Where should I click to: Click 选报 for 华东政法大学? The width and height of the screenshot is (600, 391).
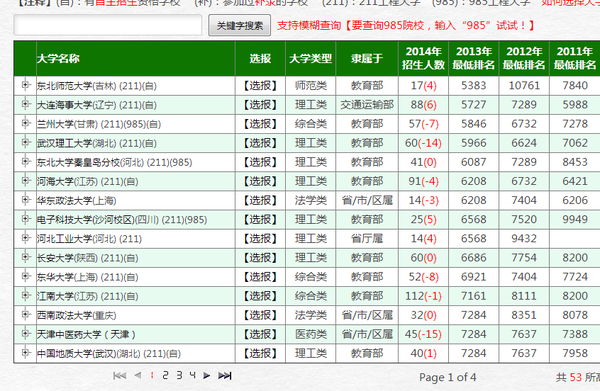(x=260, y=200)
